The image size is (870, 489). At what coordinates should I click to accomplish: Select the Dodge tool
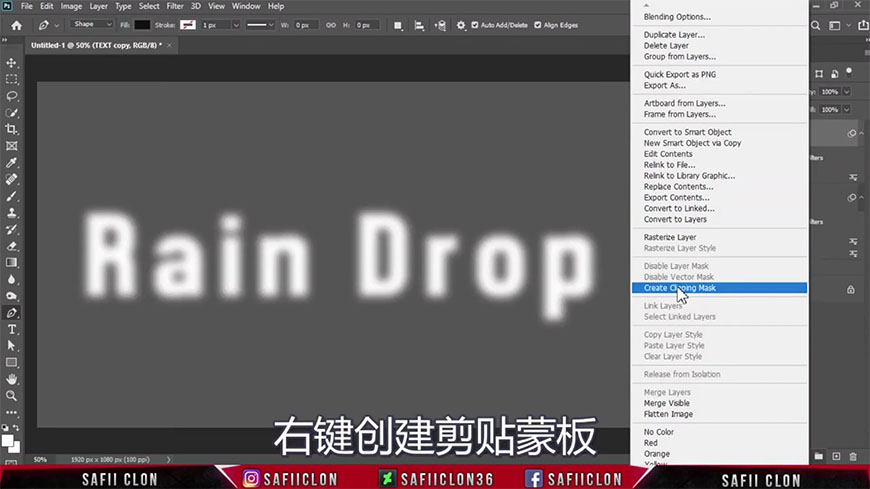coord(11,296)
